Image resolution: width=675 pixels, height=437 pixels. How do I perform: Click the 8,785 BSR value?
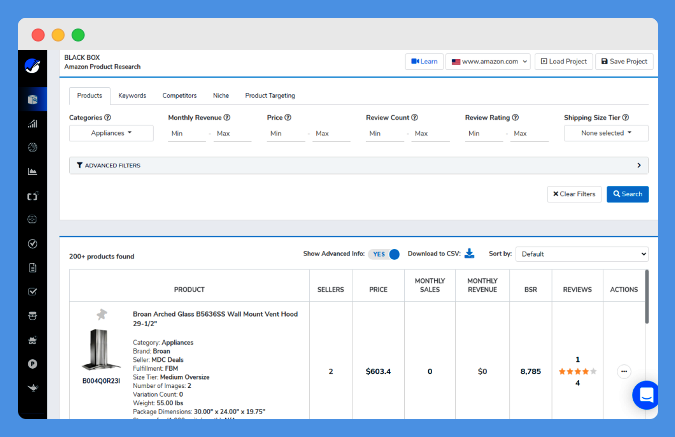coord(530,372)
